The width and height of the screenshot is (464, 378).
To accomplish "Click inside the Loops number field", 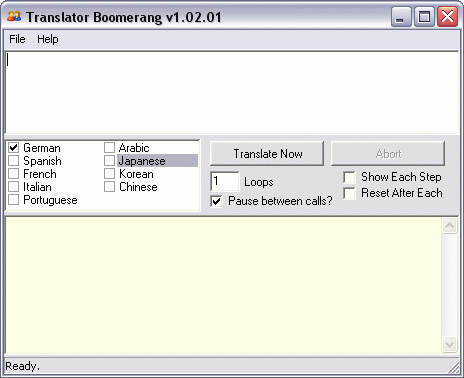I will pos(225,181).
